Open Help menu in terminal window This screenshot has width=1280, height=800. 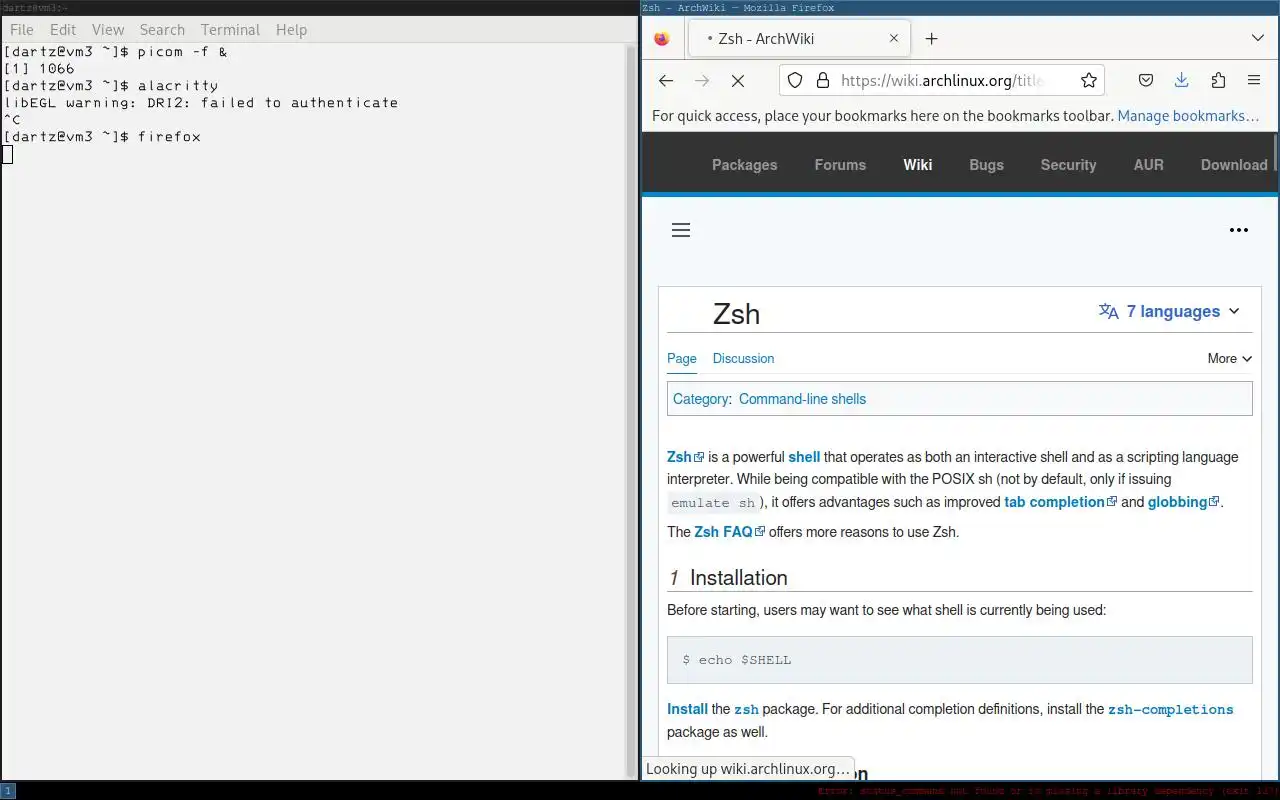click(x=291, y=30)
